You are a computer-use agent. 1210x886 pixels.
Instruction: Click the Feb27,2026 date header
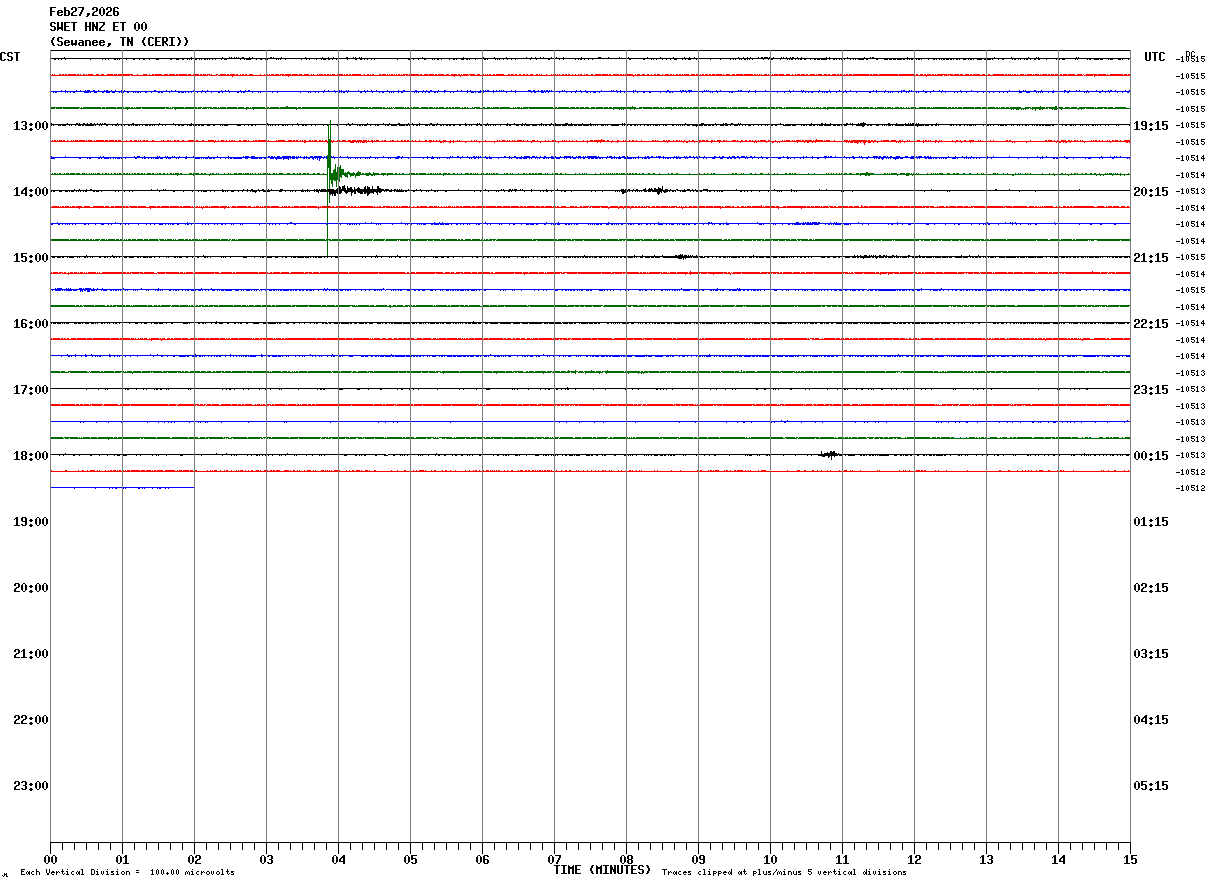coord(84,12)
